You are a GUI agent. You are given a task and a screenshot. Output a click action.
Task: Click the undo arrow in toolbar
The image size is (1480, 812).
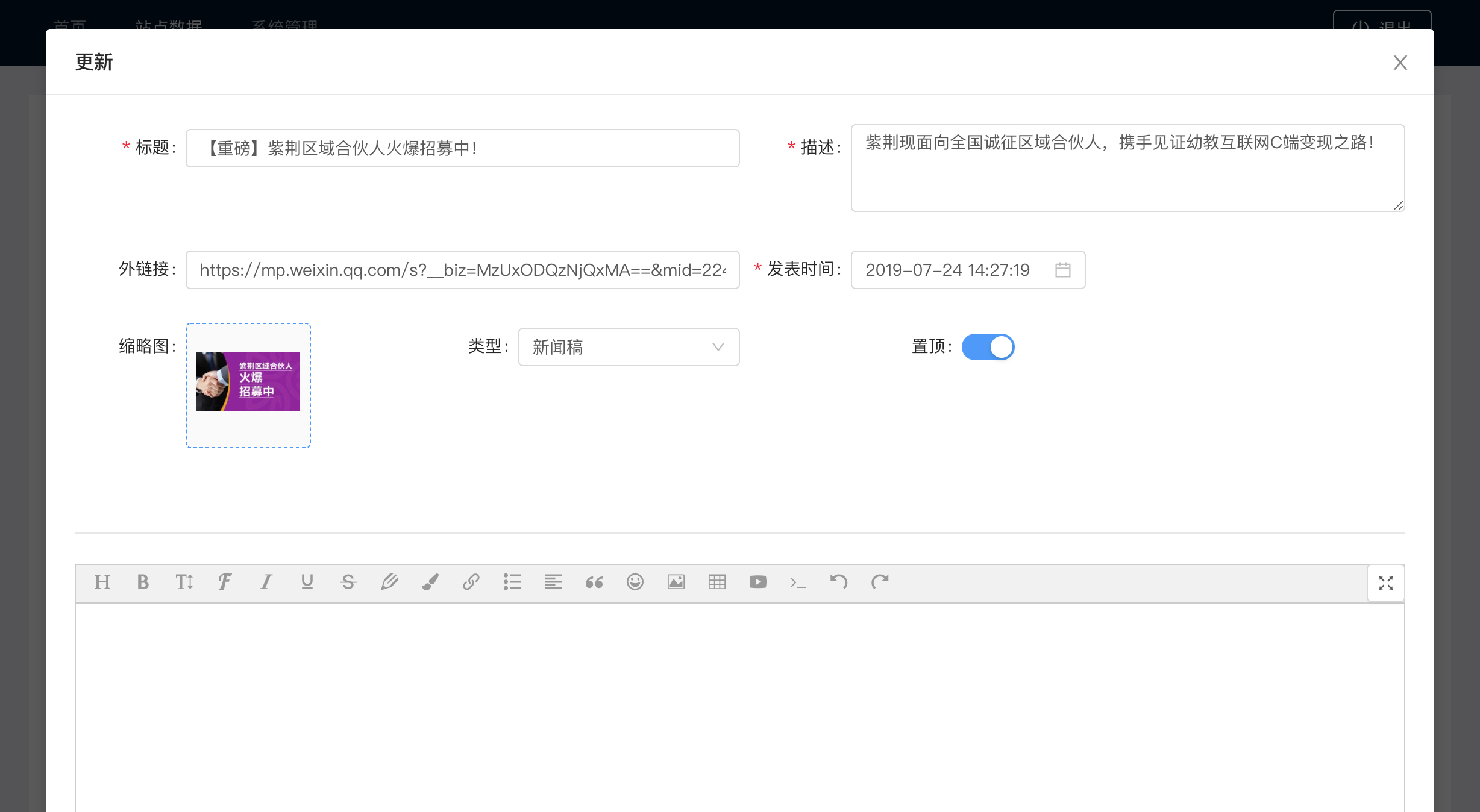[838, 582]
